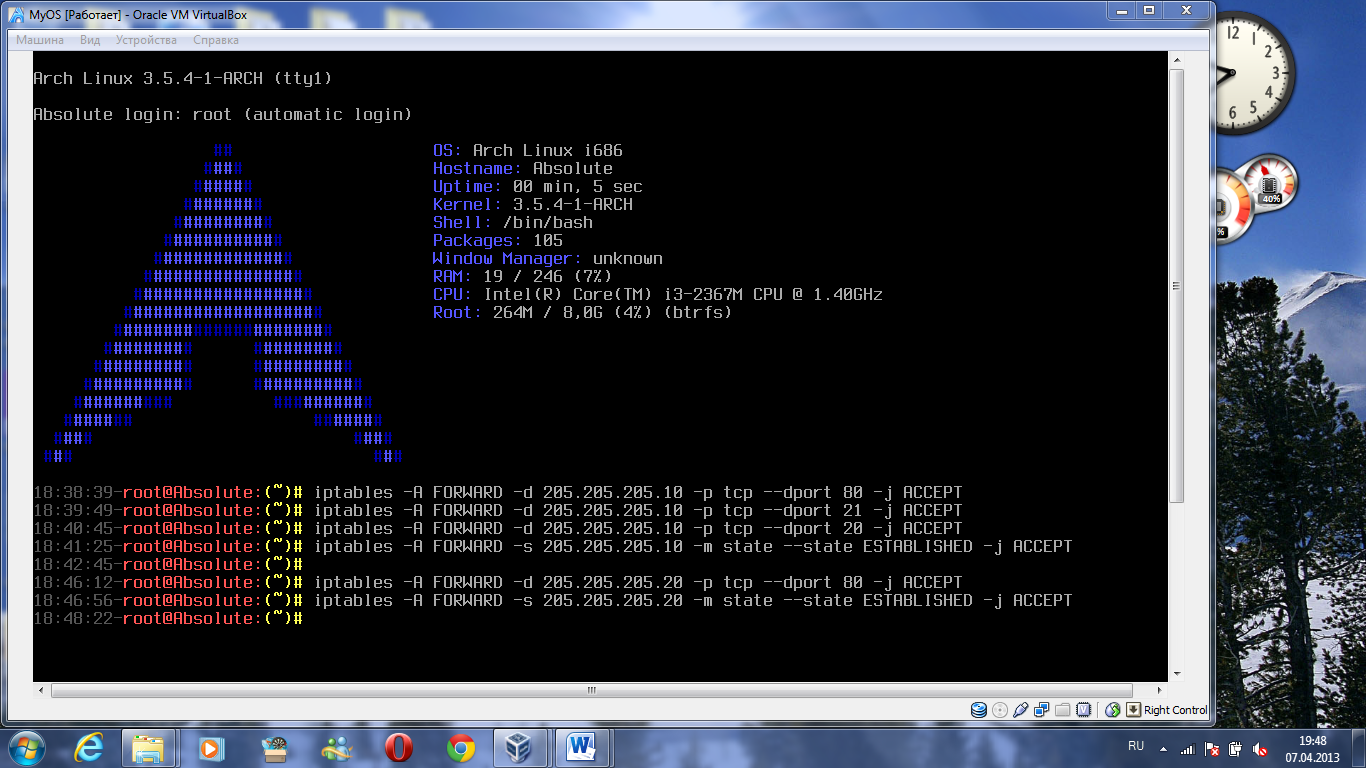The height and width of the screenshot is (768, 1366).
Task: Click the analog clock desktop gadget
Action: click(x=1254, y=73)
